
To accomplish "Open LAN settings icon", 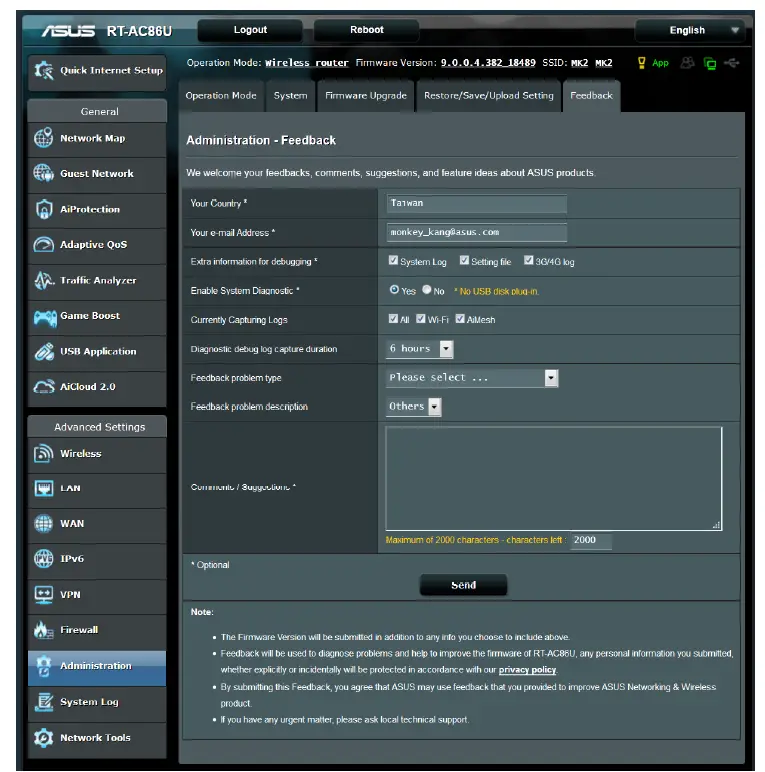I will click(x=43, y=488).
